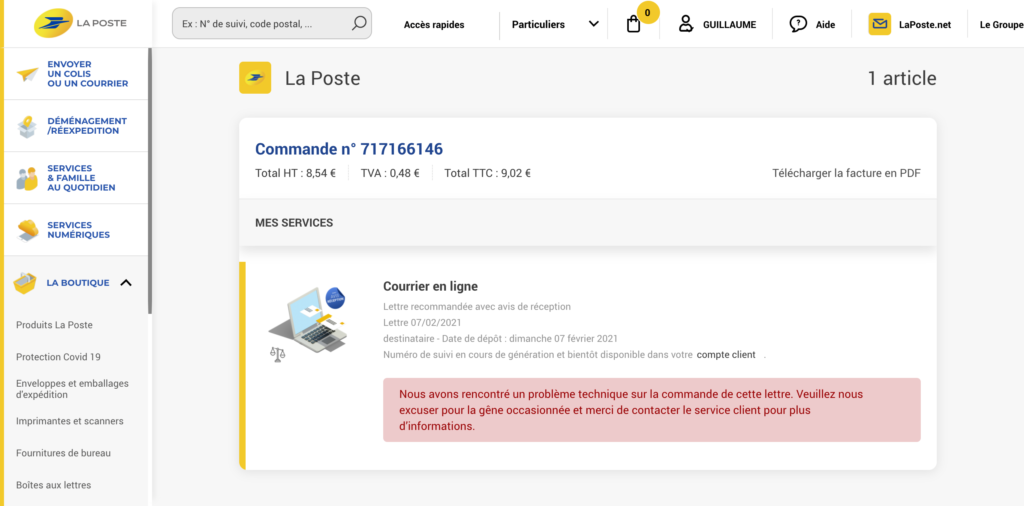
Task: Click the Aide link text
Action: [825, 25]
